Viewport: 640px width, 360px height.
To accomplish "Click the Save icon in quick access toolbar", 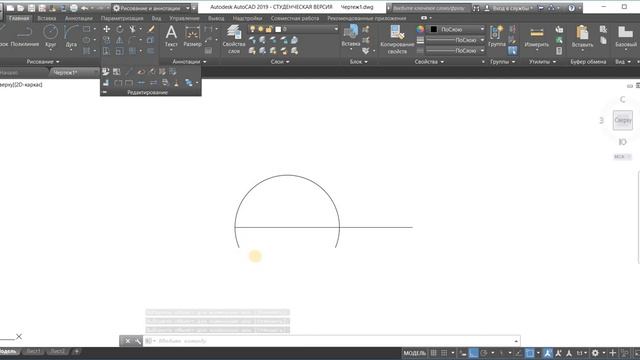I will (x=31, y=8).
